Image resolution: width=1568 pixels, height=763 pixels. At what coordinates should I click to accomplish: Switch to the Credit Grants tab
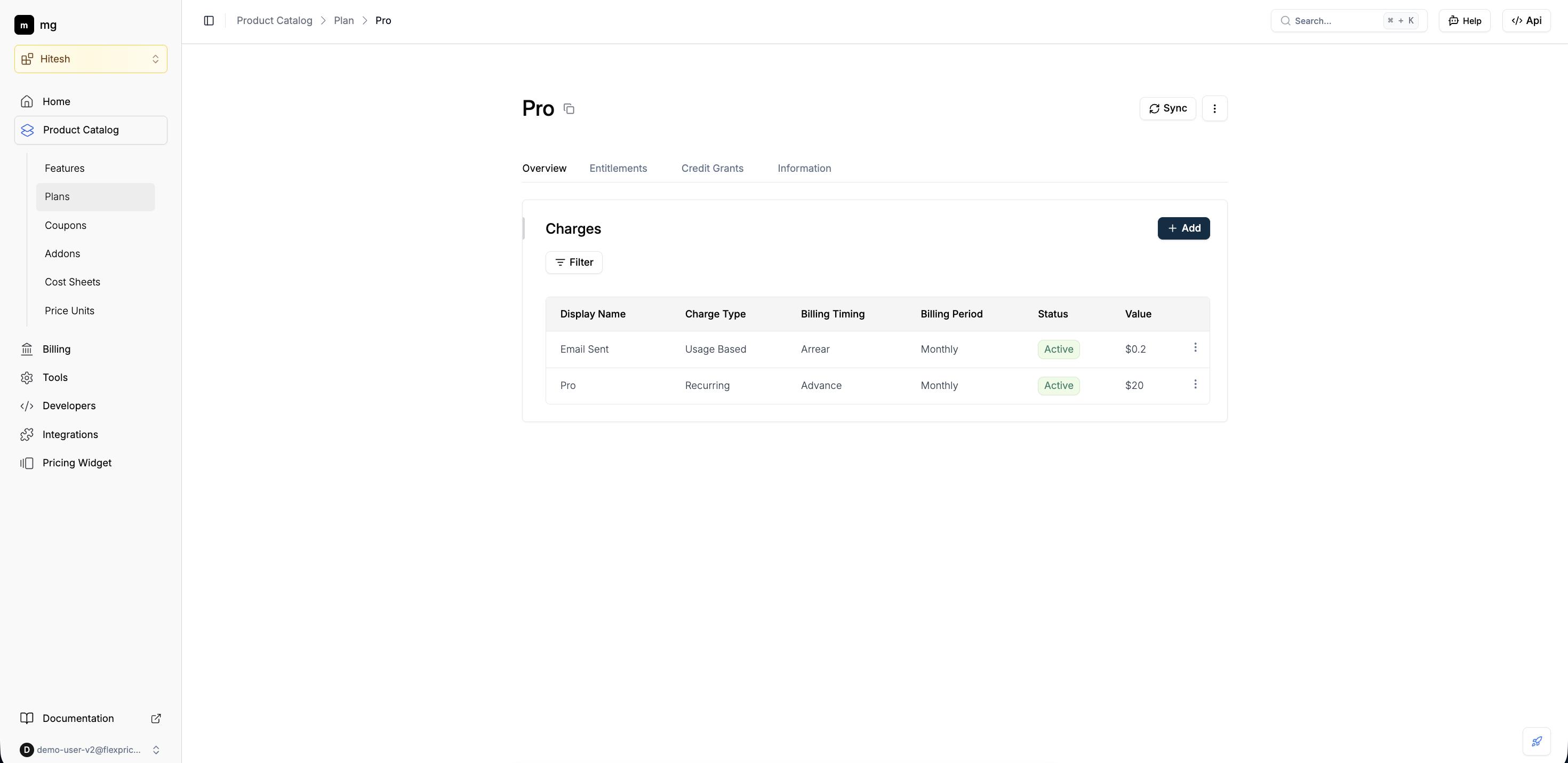[x=712, y=168]
